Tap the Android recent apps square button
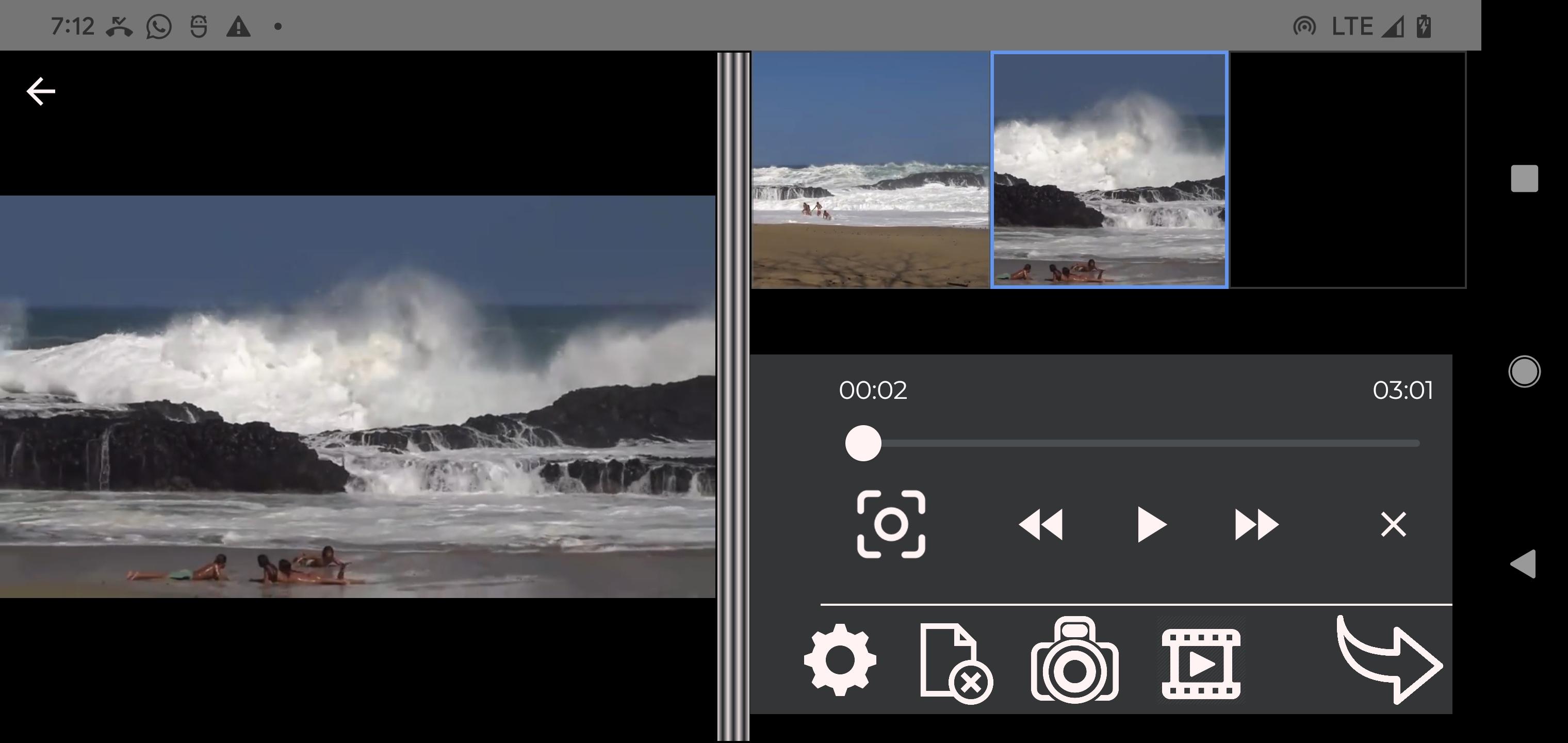 [1524, 179]
